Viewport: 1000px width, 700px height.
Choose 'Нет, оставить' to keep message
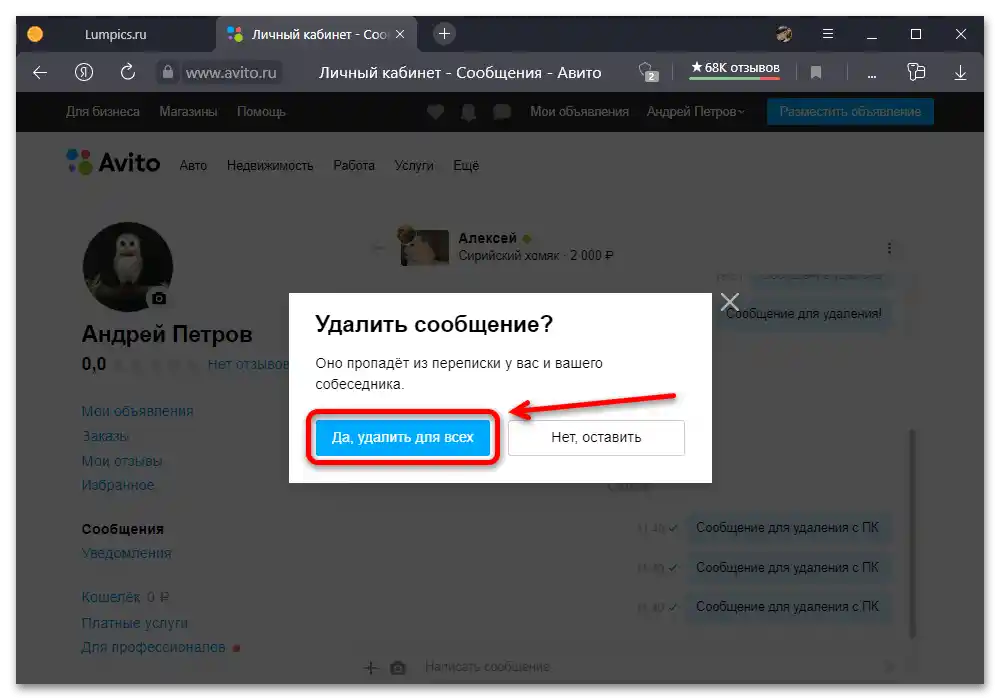point(596,437)
